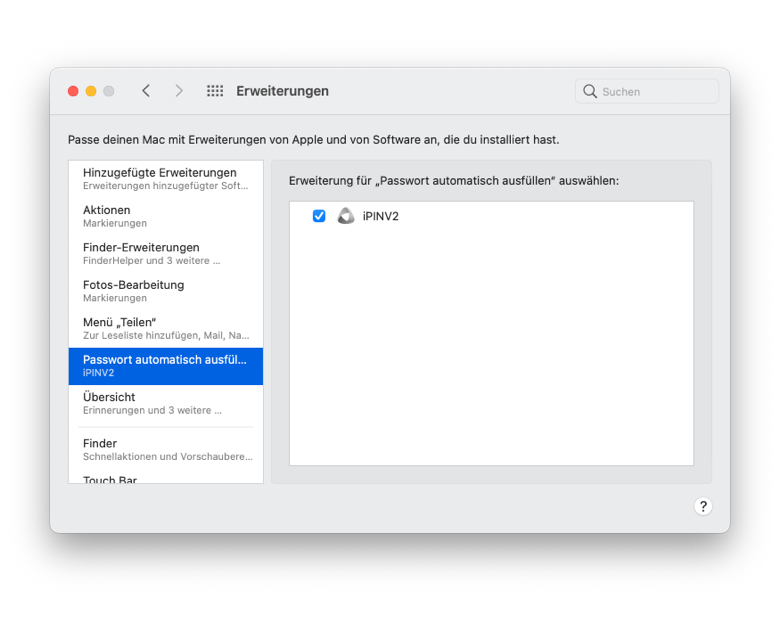The width and height of the screenshot is (780, 634).
Task: Open help with the question mark button
Action: [x=703, y=506]
